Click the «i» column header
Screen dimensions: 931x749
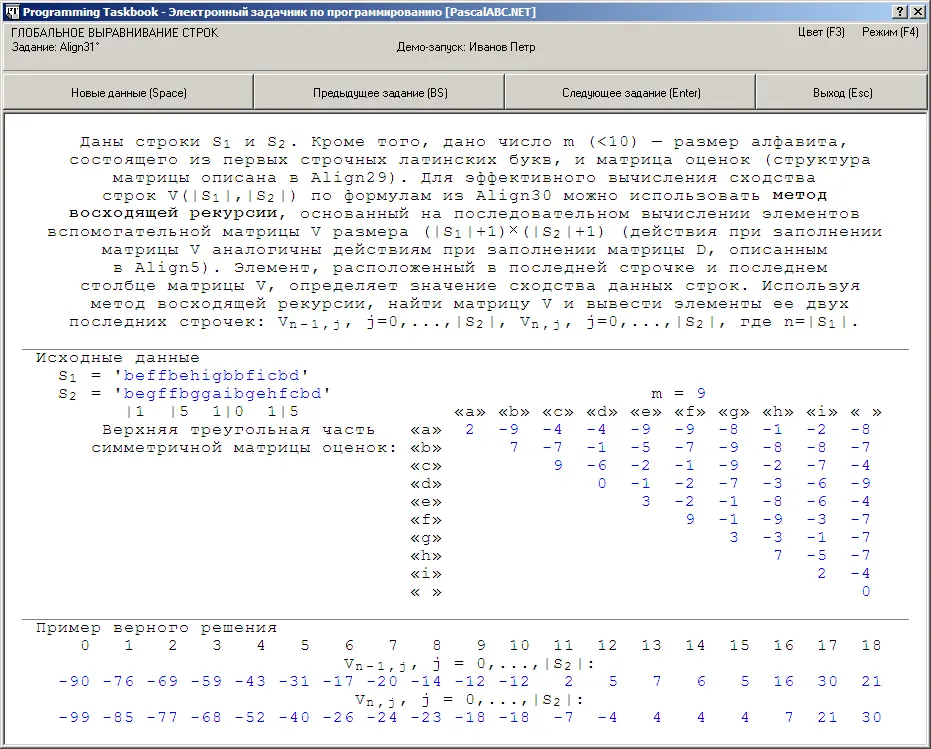pos(822,412)
